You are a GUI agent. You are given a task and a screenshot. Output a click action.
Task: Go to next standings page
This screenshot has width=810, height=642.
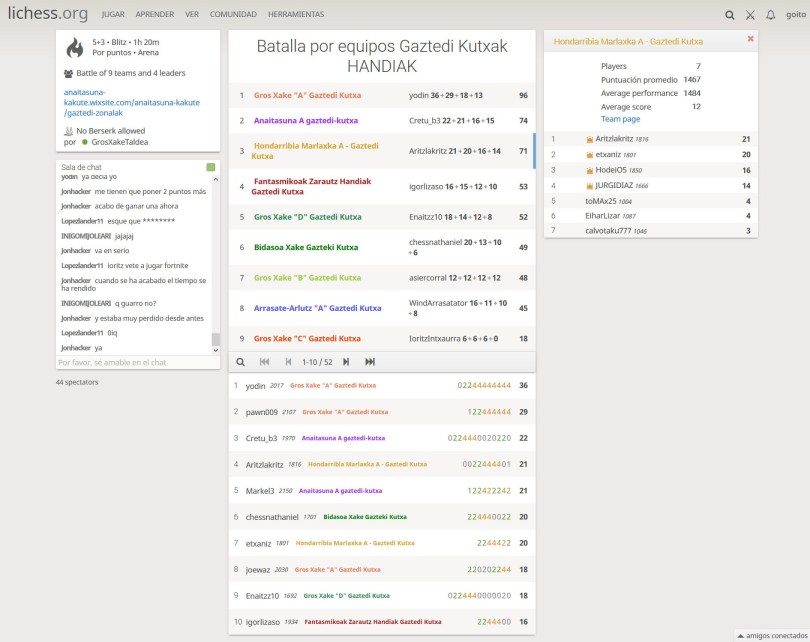pyautogui.click(x=346, y=362)
